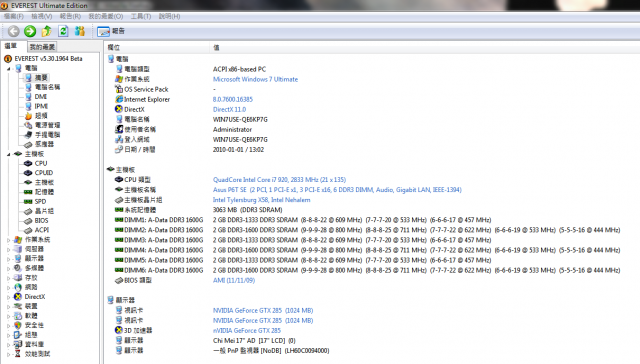Open the Intel Tylersburg X58 chipset link

[x=262, y=200]
